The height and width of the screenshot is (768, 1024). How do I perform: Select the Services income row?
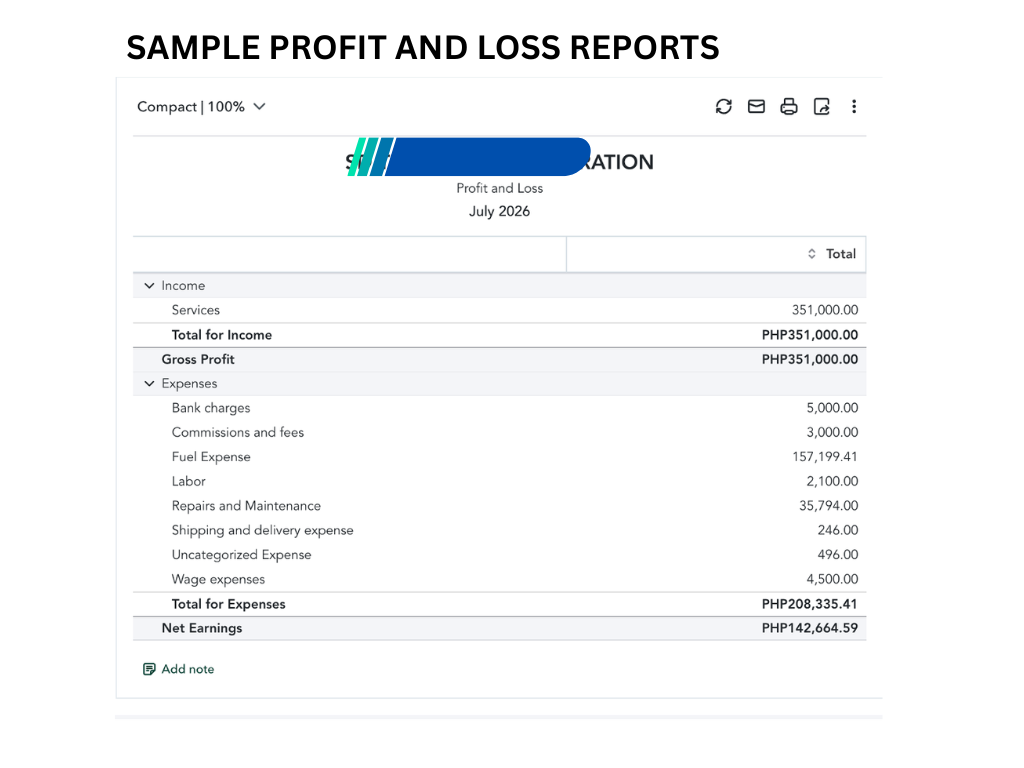(x=500, y=310)
